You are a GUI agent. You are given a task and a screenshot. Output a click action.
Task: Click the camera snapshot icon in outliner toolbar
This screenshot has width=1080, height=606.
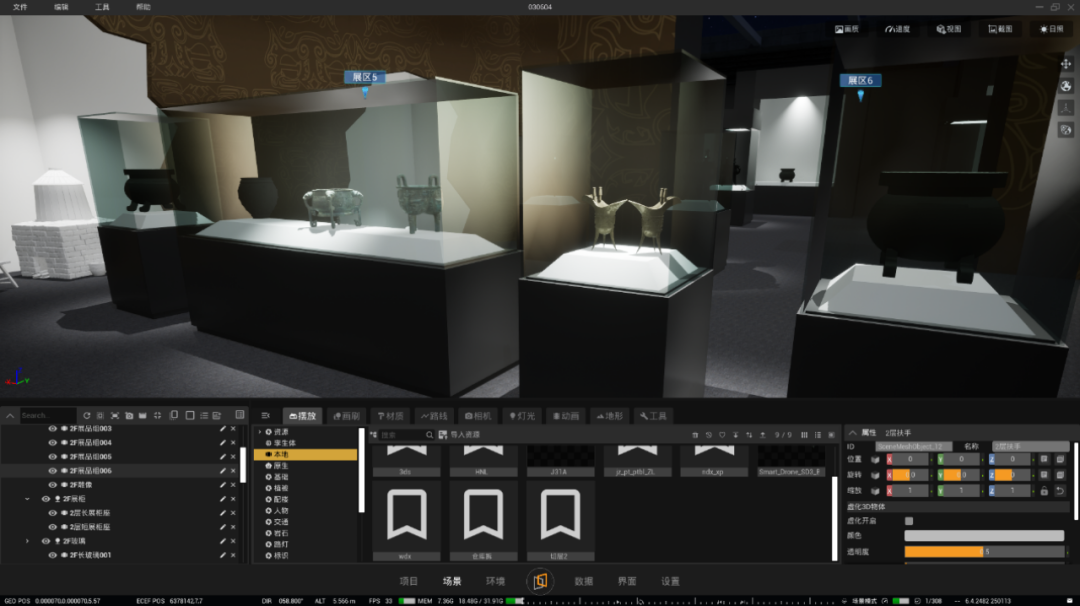pyautogui.click(x=129, y=416)
